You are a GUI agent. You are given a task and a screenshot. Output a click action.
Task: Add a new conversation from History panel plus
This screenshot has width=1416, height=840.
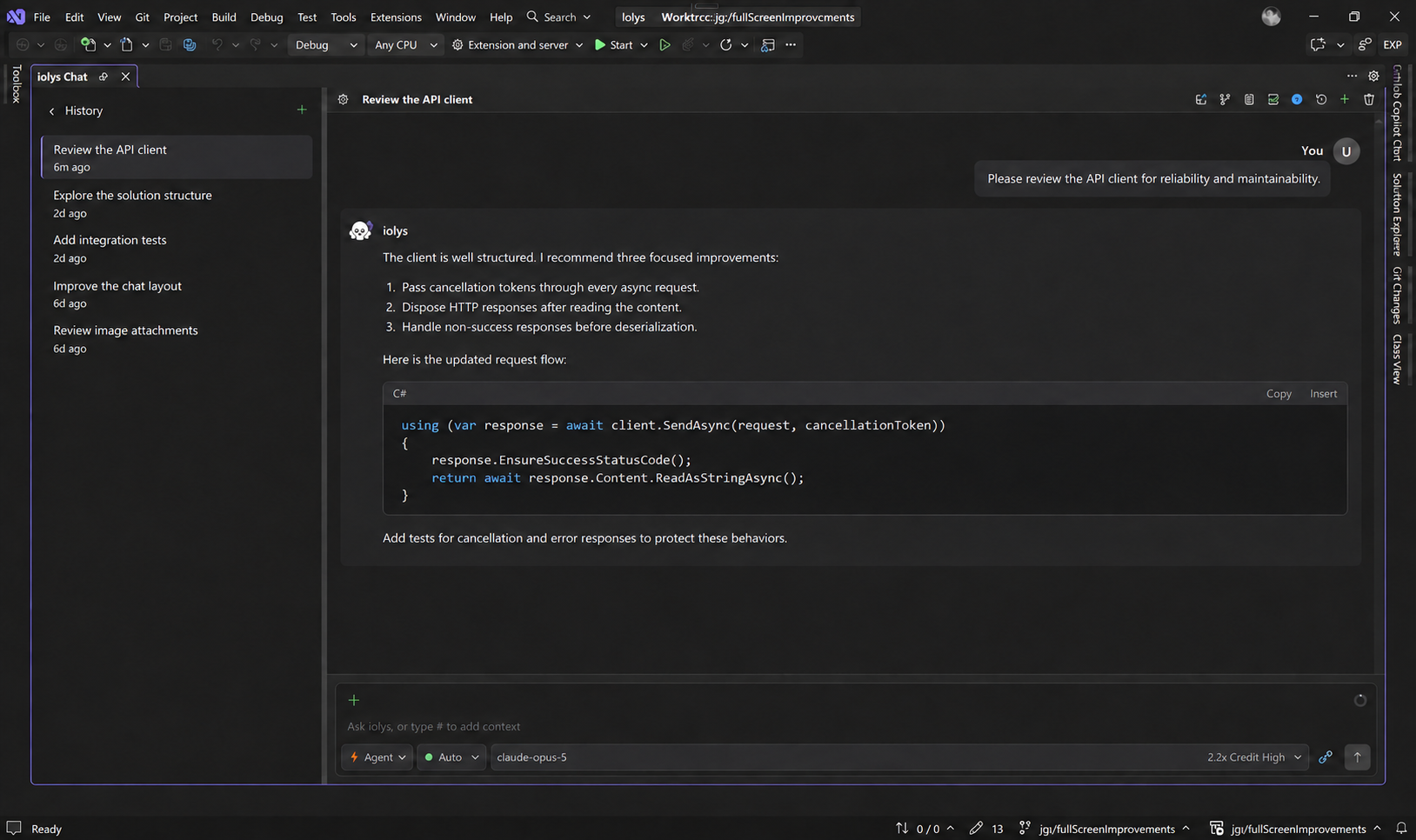(302, 110)
